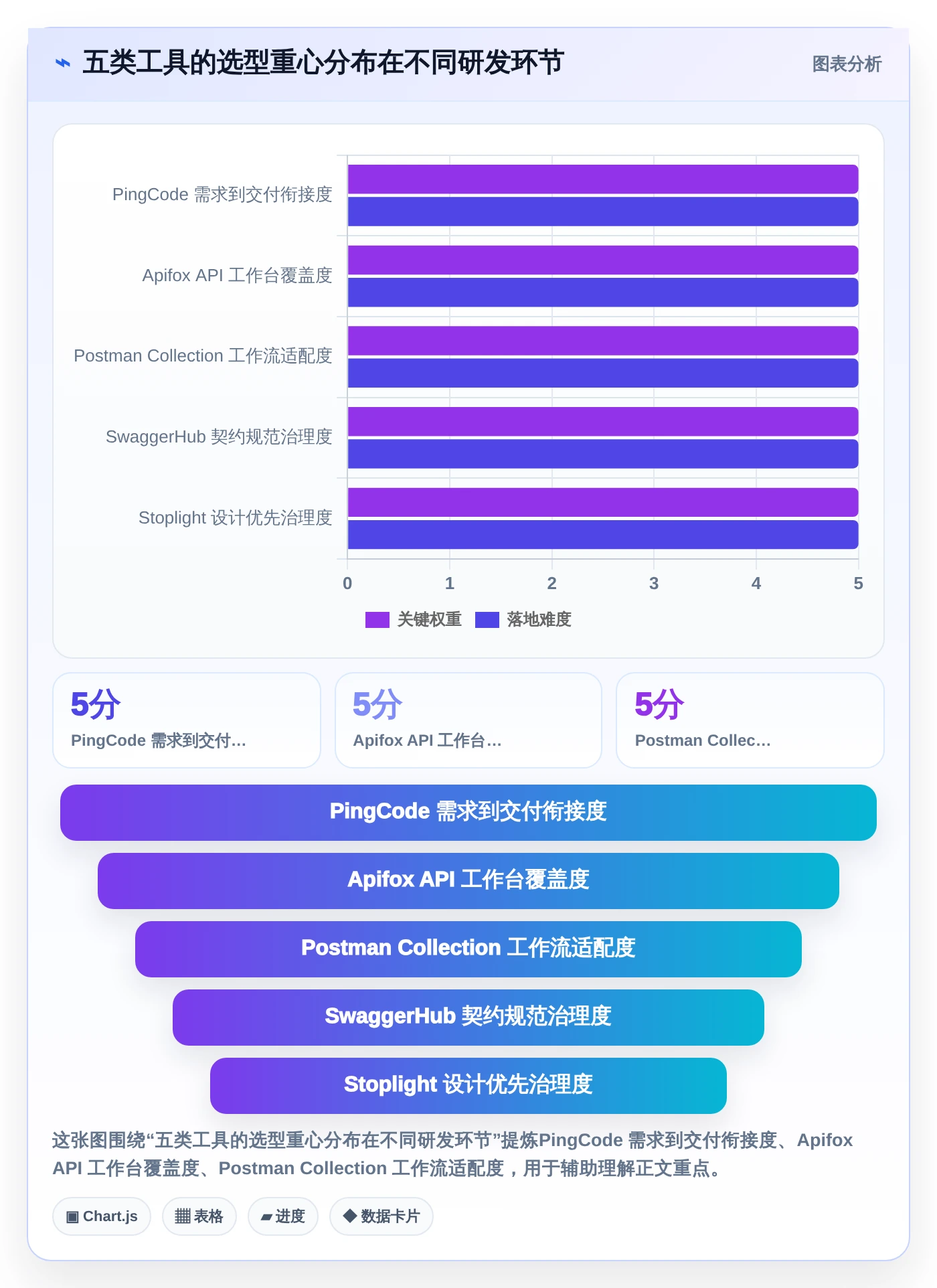This screenshot has height=1288, width=937.
Task: Open the 5分 Postman Collec… data card
Action: (750, 720)
